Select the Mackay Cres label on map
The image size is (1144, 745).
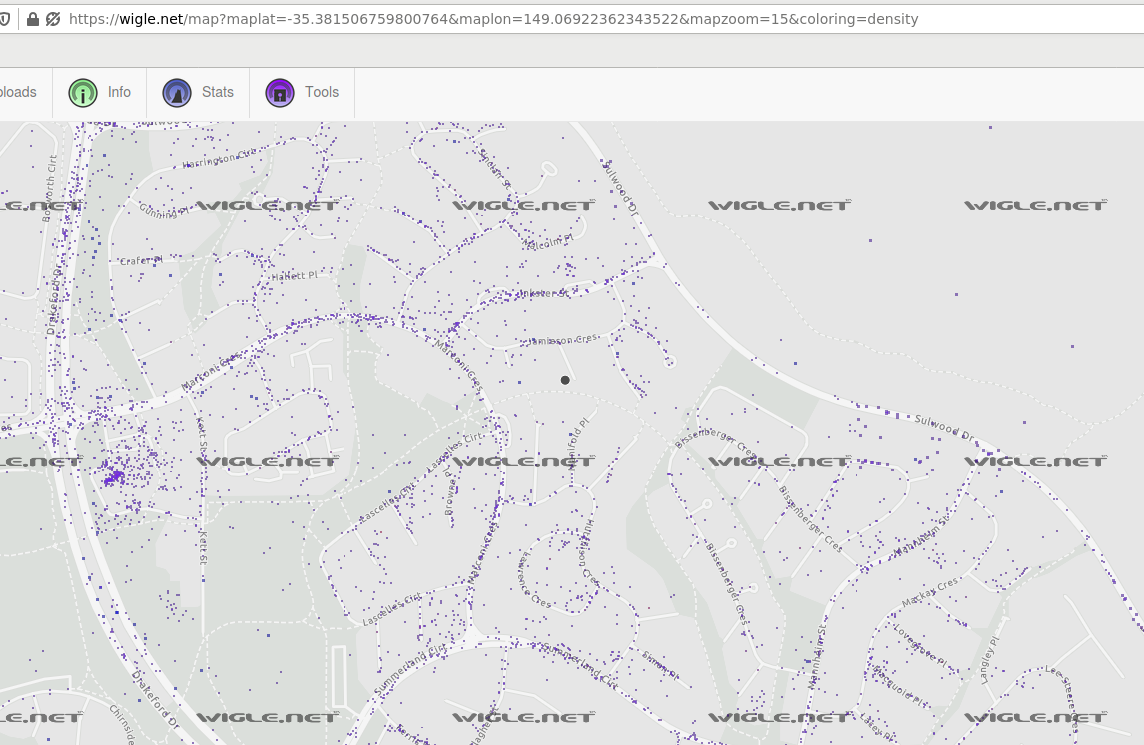tap(929, 593)
